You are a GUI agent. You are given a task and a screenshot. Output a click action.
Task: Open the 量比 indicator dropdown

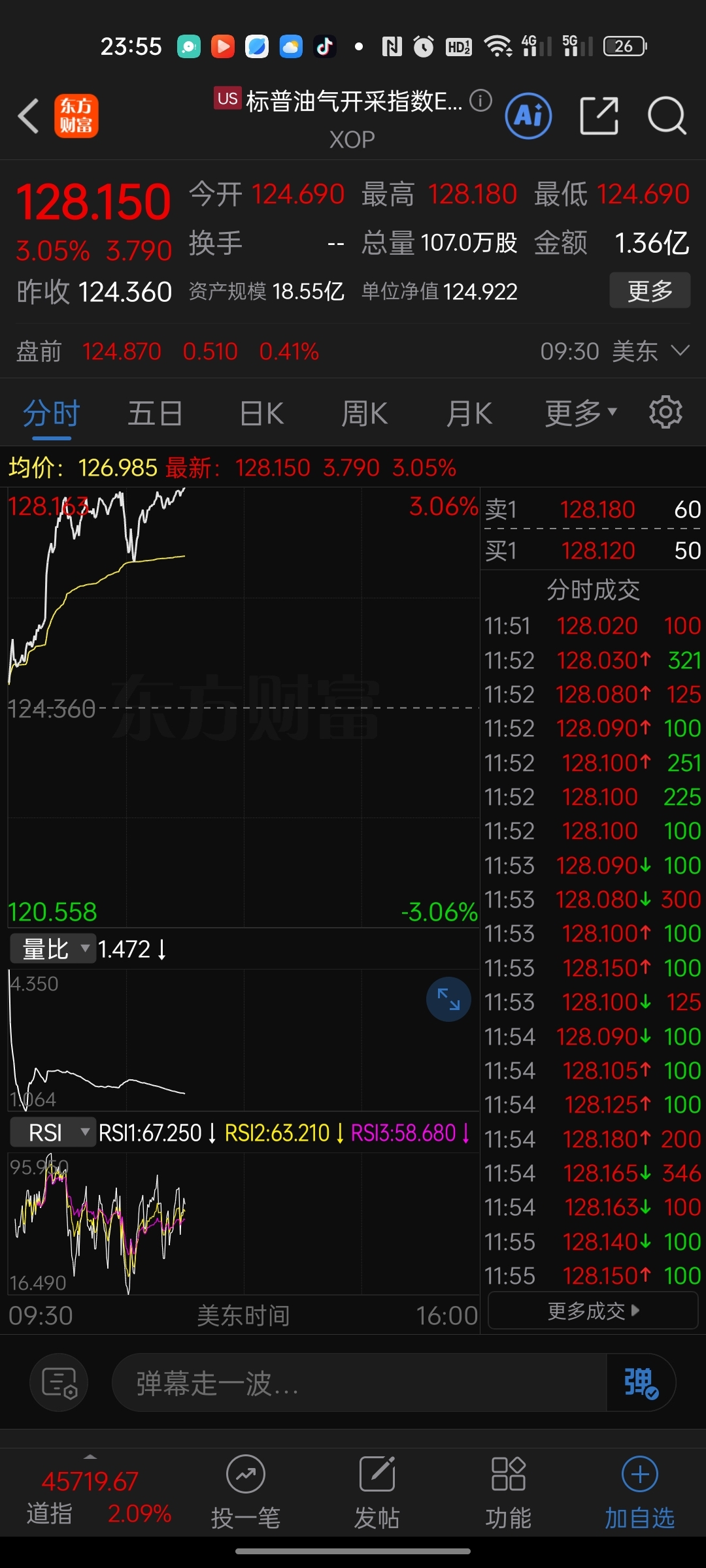(52, 949)
